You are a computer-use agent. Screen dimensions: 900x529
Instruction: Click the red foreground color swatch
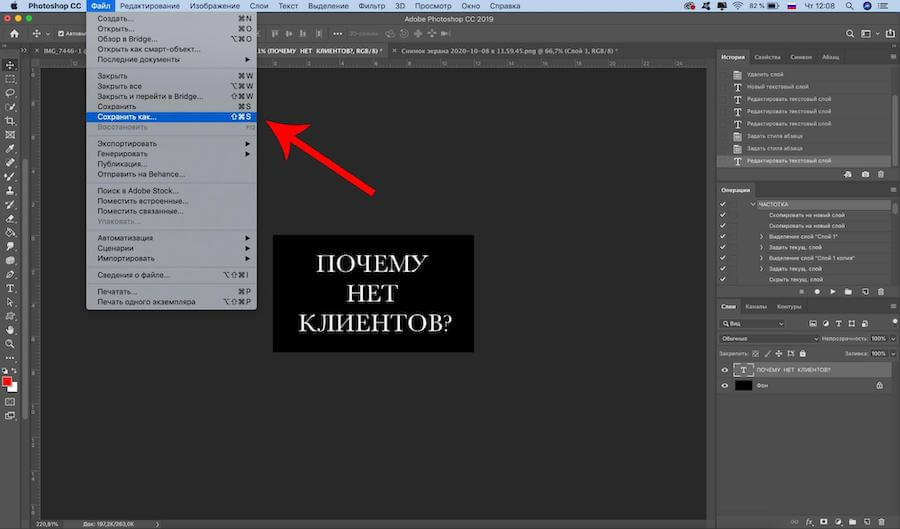pos(8,381)
